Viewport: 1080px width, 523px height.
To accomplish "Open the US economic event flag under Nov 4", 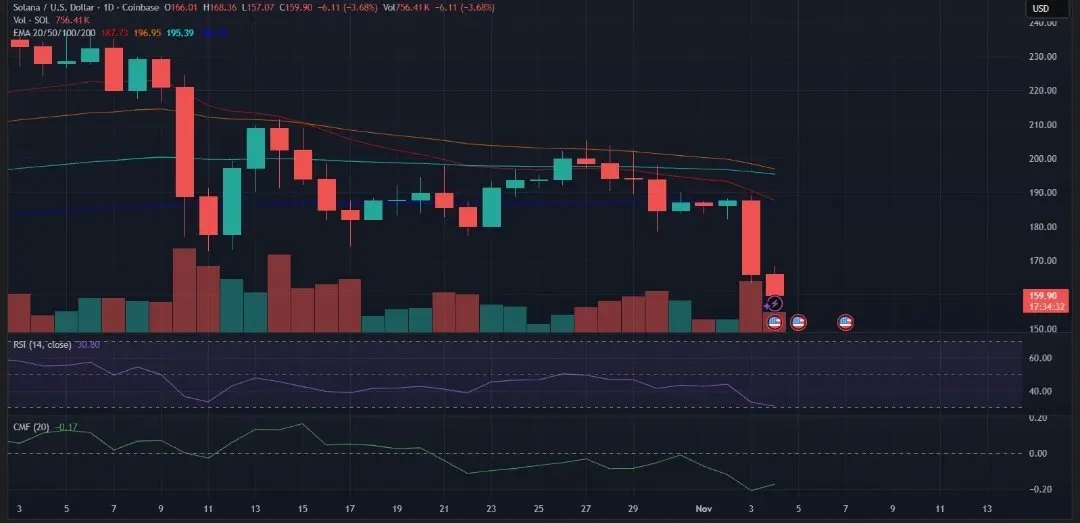I will pos(774,322).
